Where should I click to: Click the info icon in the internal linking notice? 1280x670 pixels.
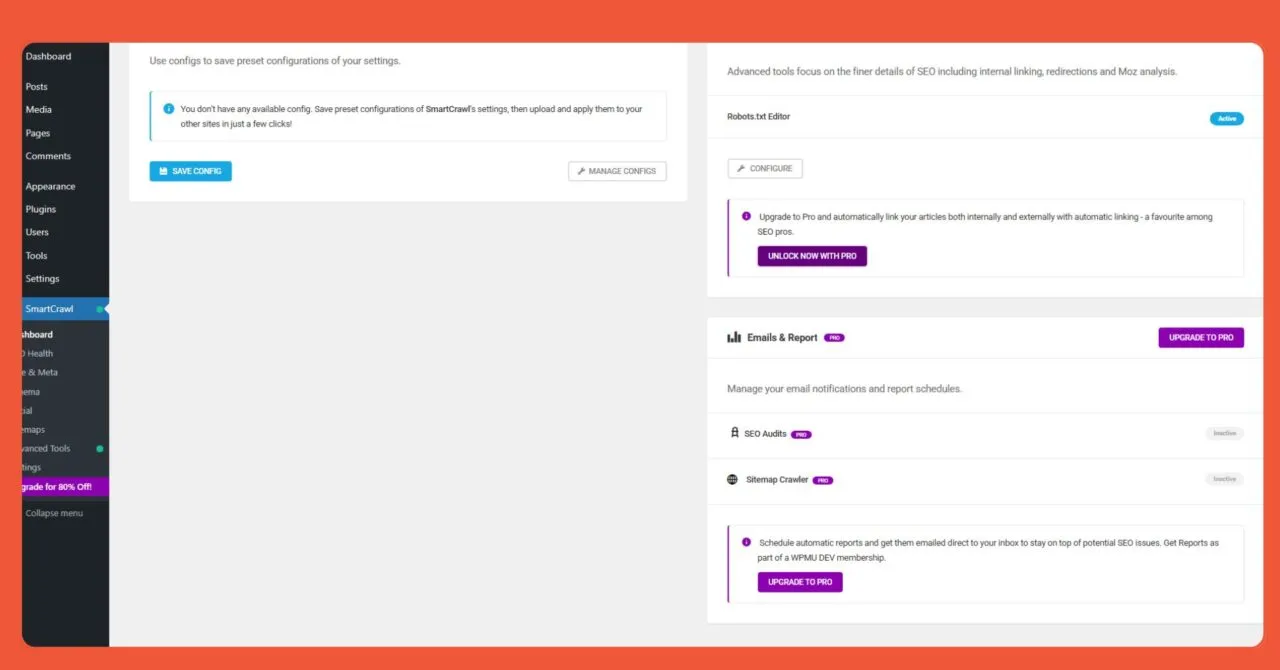coord(746,217)
